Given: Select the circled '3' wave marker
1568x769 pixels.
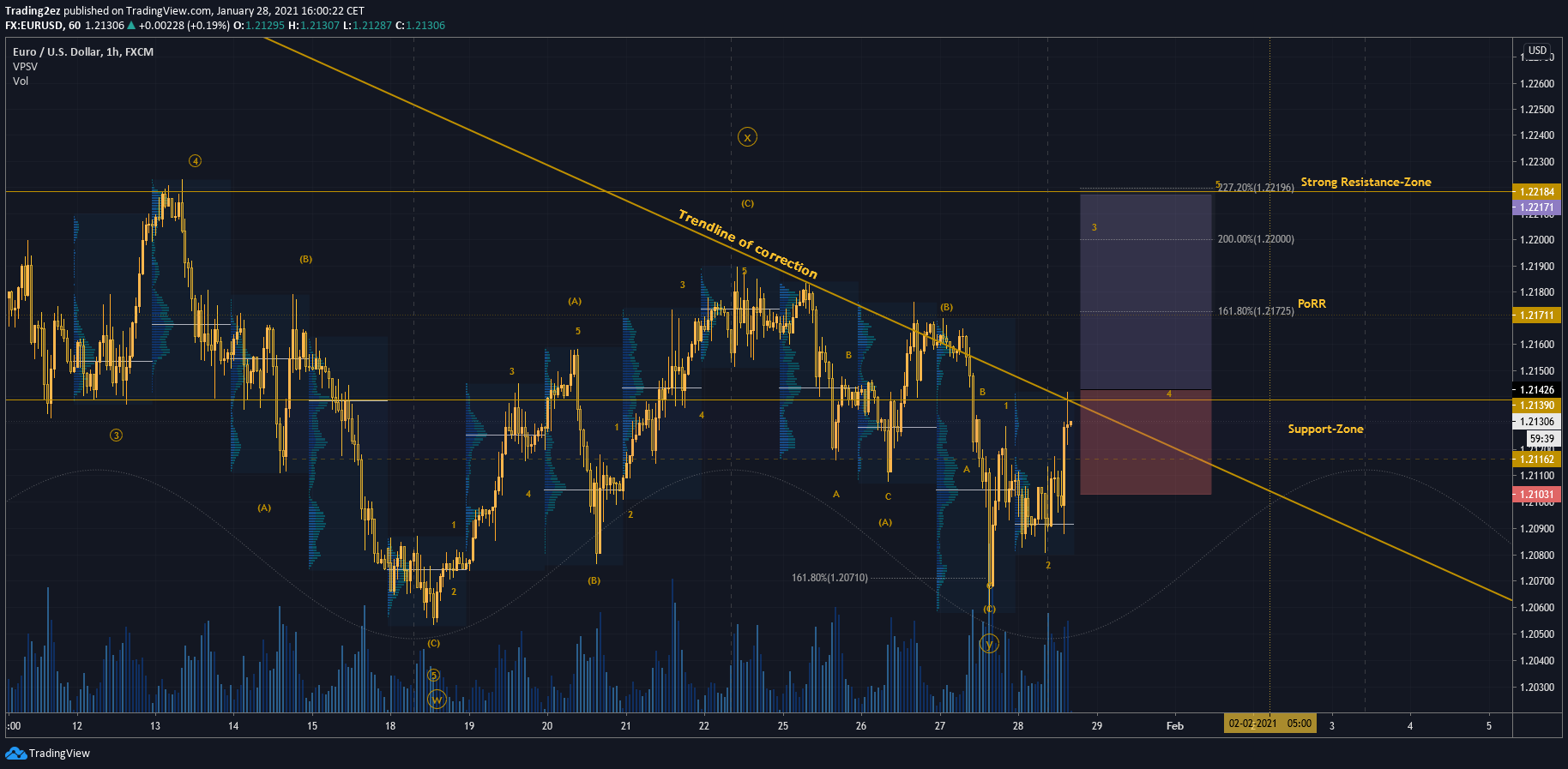Looking at the screenshot, I should pyautogui.click(x=116, y=436).
